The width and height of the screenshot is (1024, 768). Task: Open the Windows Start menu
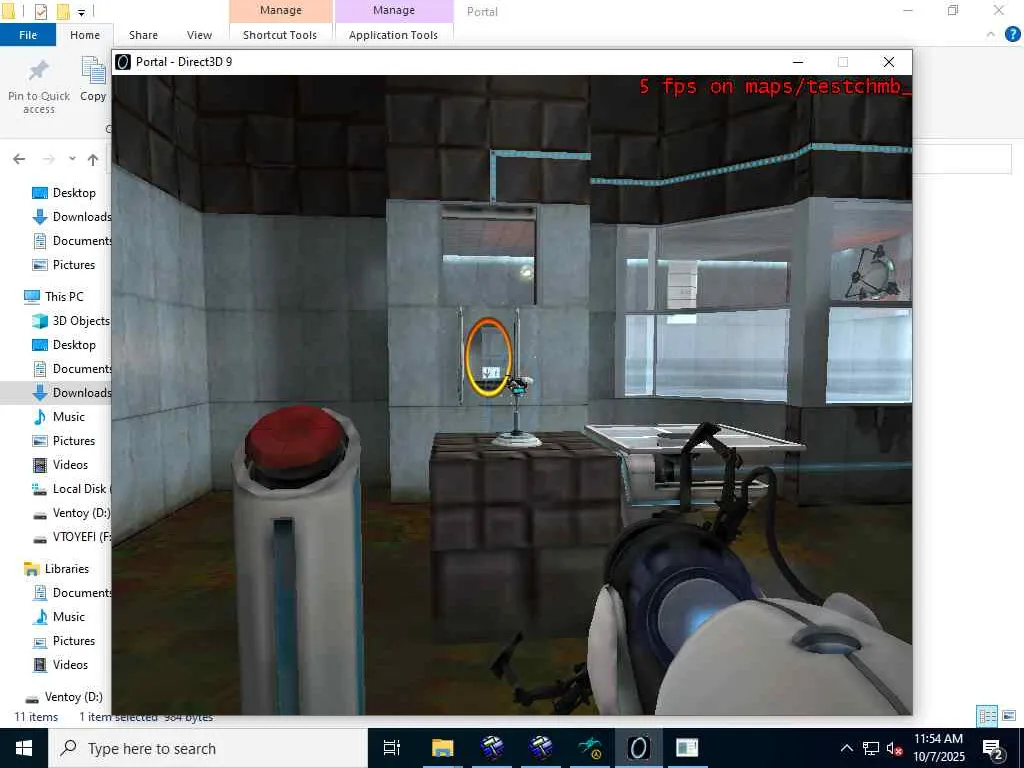click(24, 748)
